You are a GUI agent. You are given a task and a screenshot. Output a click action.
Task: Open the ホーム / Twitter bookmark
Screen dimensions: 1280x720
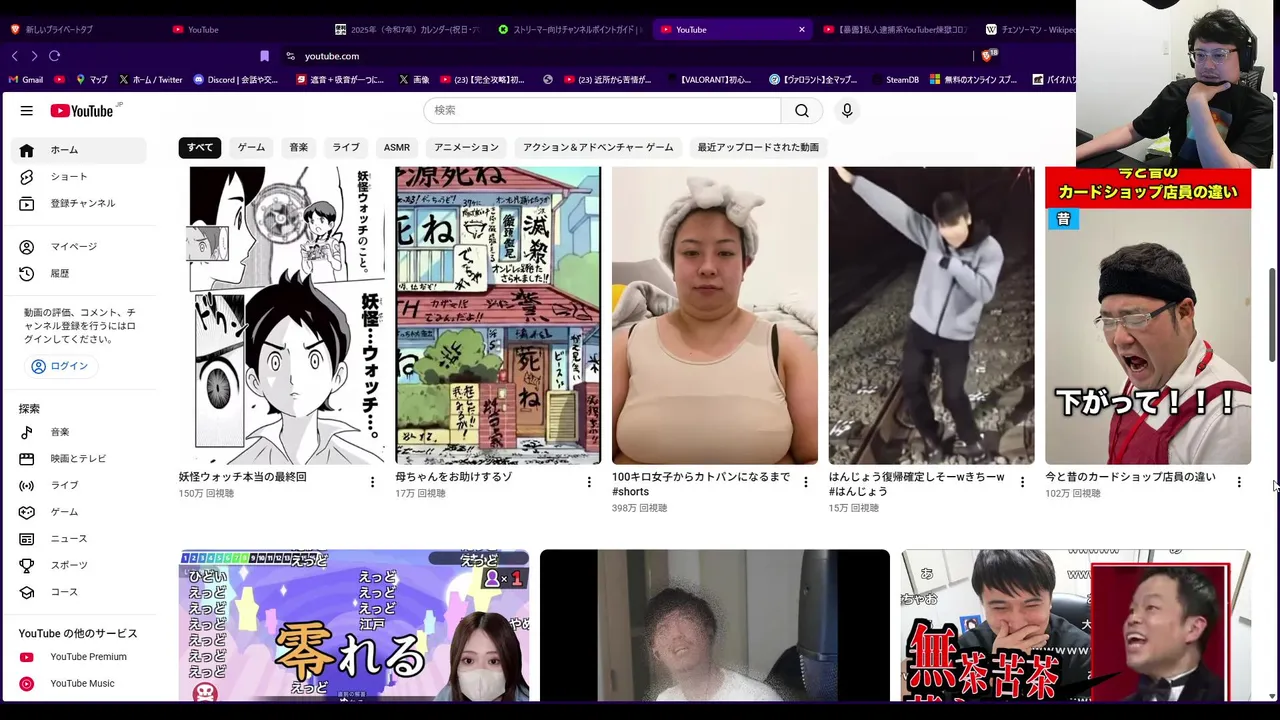point(151,79)
